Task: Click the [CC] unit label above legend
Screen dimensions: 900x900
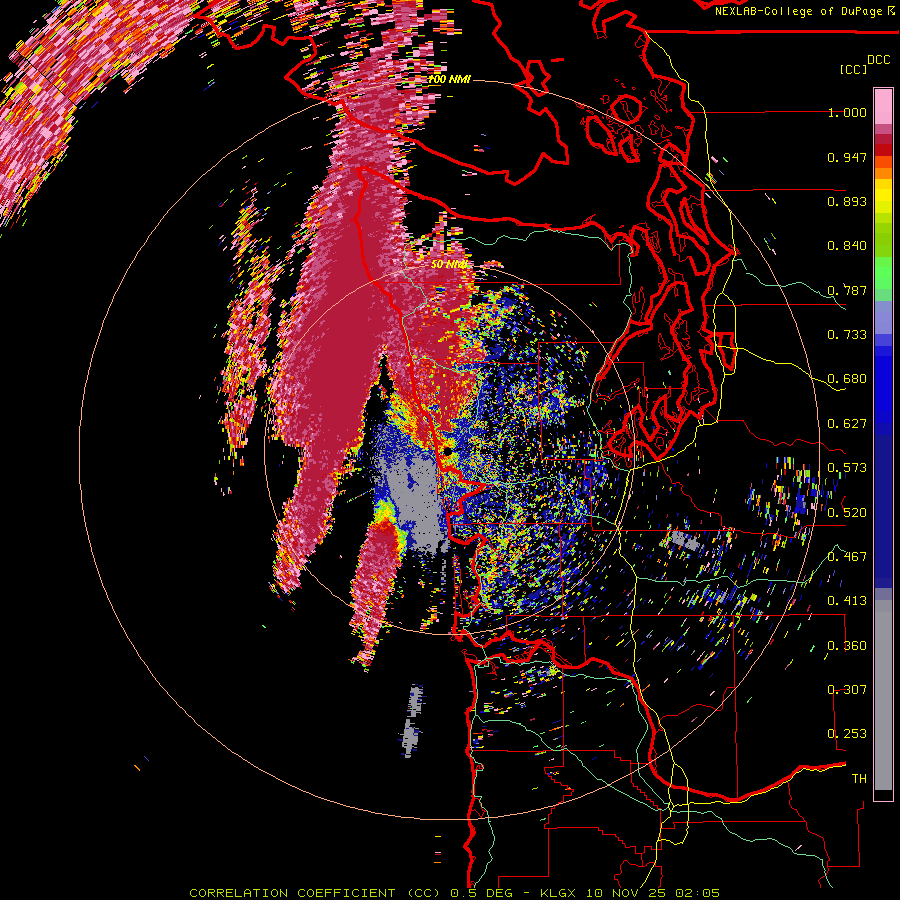Action: 854,69
